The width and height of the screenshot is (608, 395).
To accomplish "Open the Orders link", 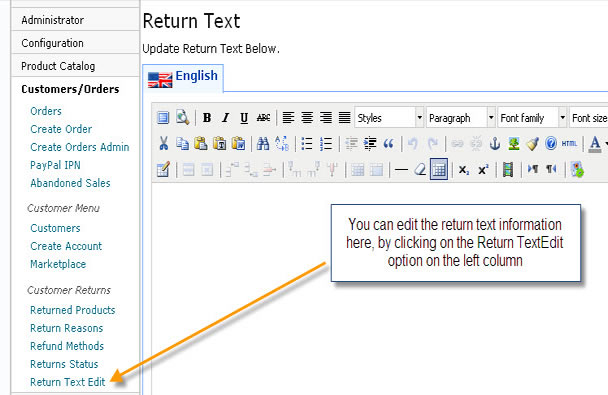I will click(x=46, y=111).
